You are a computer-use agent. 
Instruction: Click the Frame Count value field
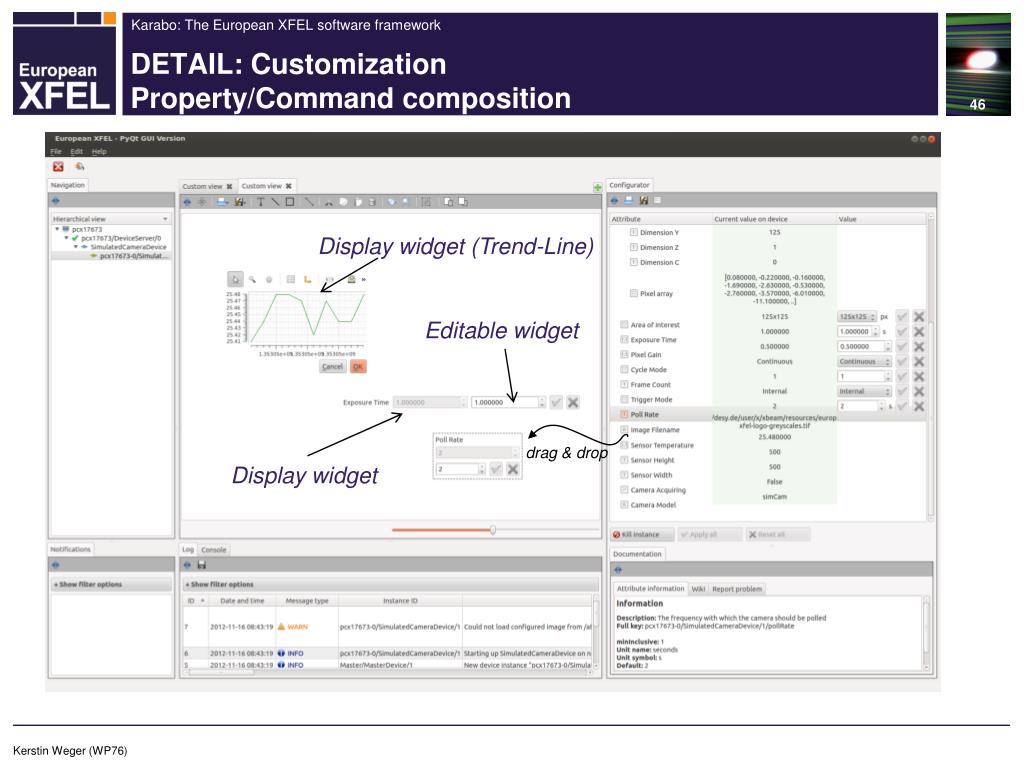tap(865, 377)
